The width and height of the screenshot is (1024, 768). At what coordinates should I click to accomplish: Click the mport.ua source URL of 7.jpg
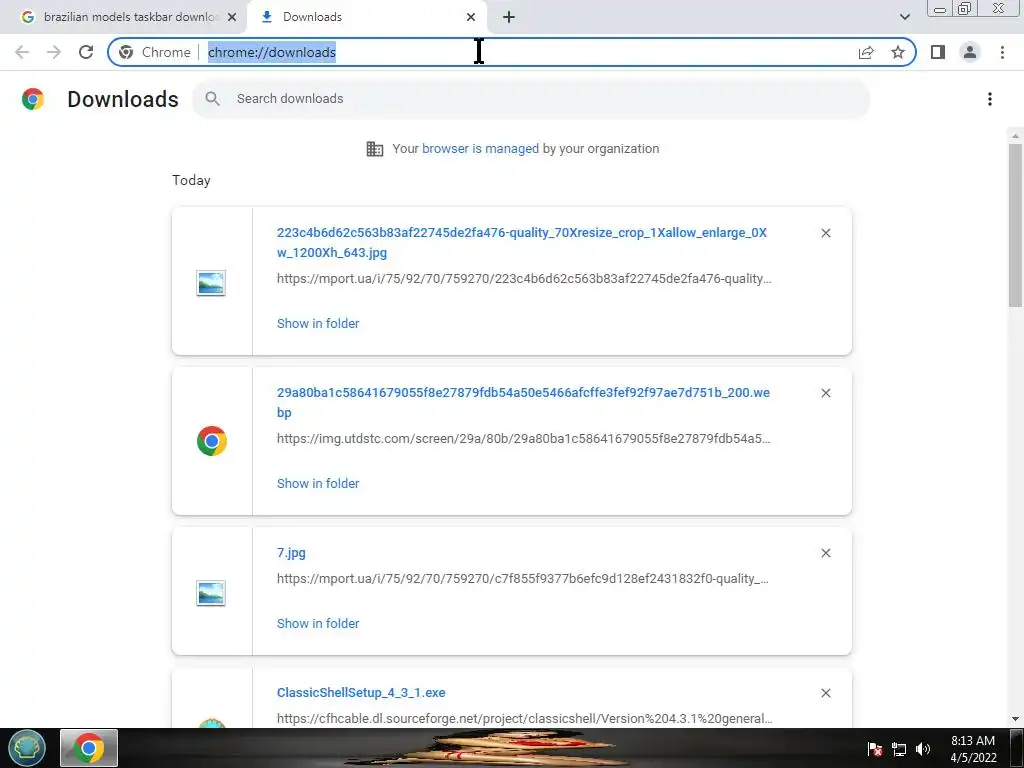pyautogui.click(x=522, y=579)
